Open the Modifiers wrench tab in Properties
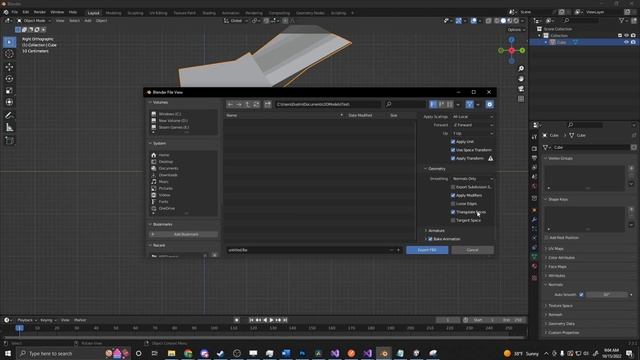Viewport: 640px width, 360px height. 534,220
